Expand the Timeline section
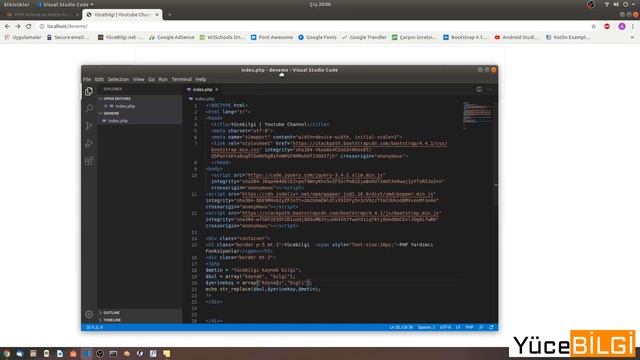 (112, 320)
